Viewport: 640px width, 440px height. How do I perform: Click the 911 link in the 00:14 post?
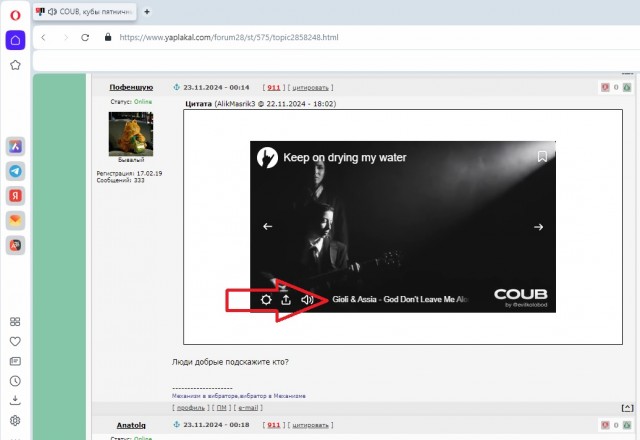pos(273,87)
